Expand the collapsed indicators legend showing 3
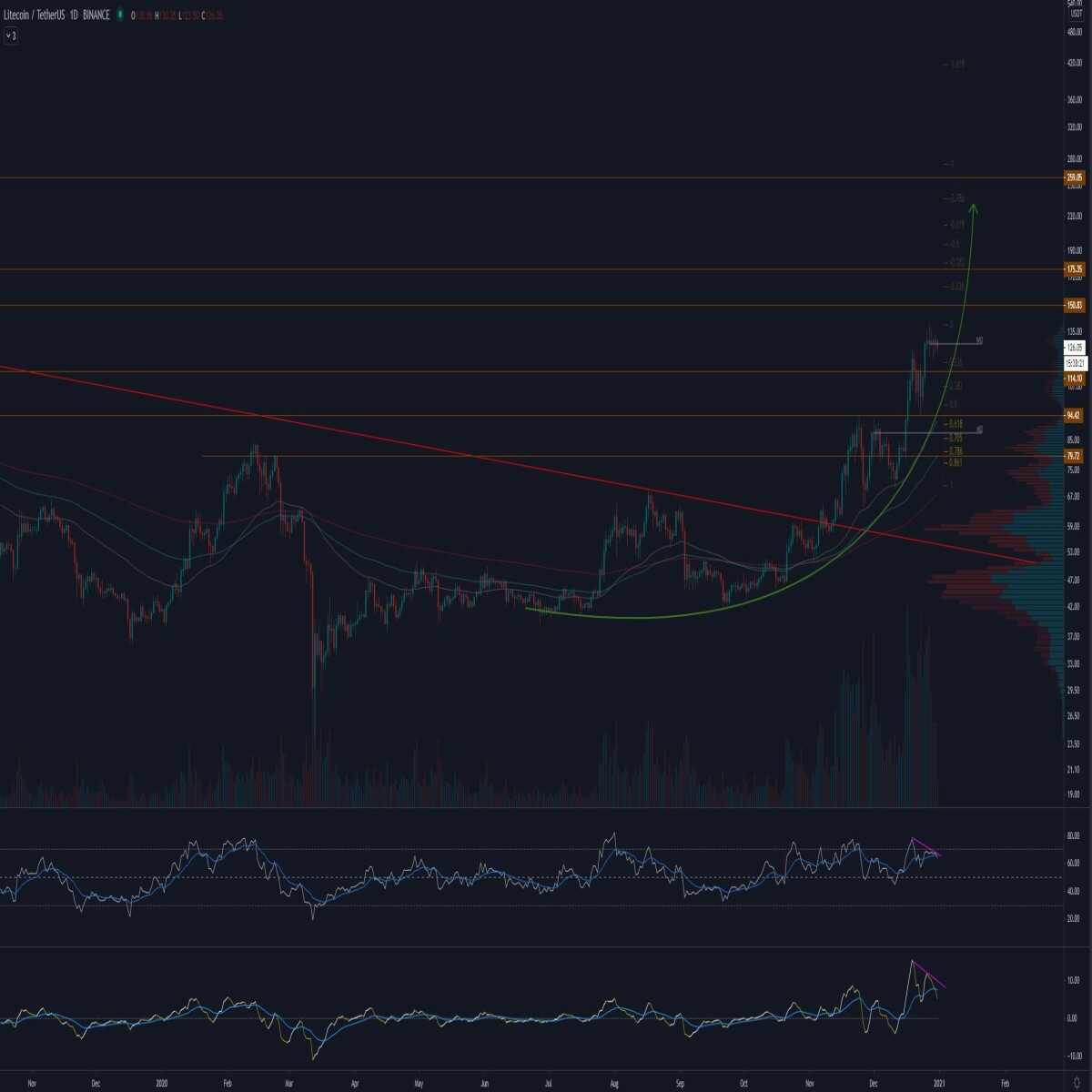The height and width of the screenshot is (1092, 1092). pos(11,35)
